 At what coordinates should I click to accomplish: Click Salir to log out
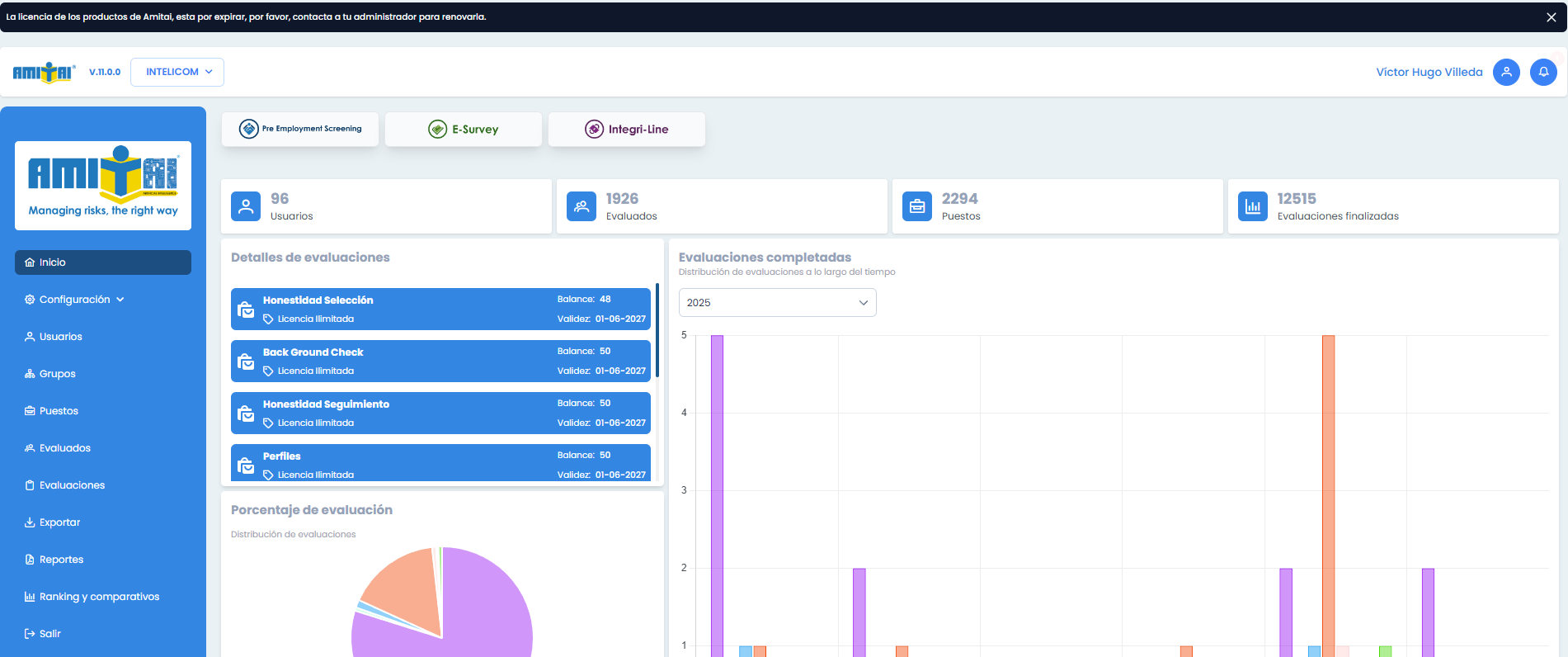(x=49, y=634)
